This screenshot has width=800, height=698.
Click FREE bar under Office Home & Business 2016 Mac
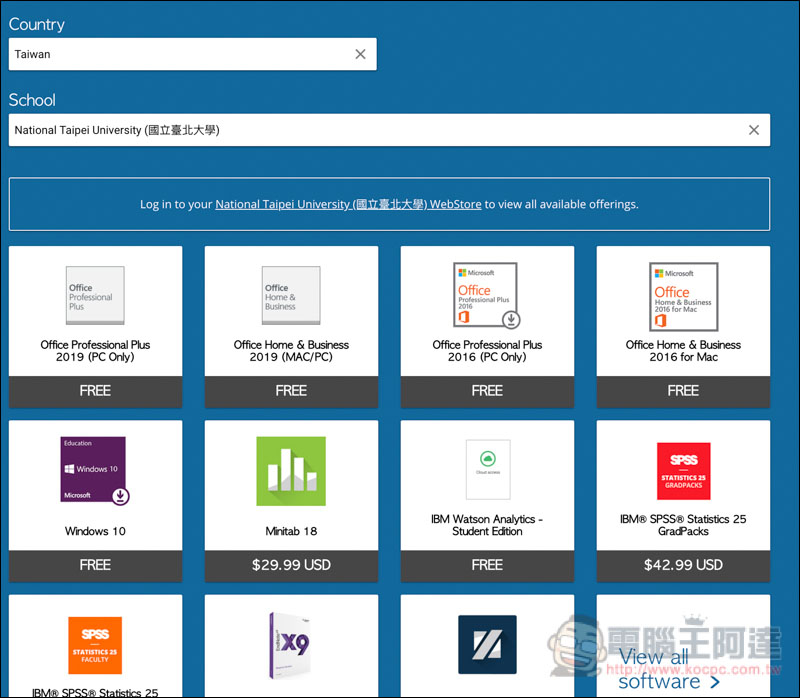click(683, 391)
